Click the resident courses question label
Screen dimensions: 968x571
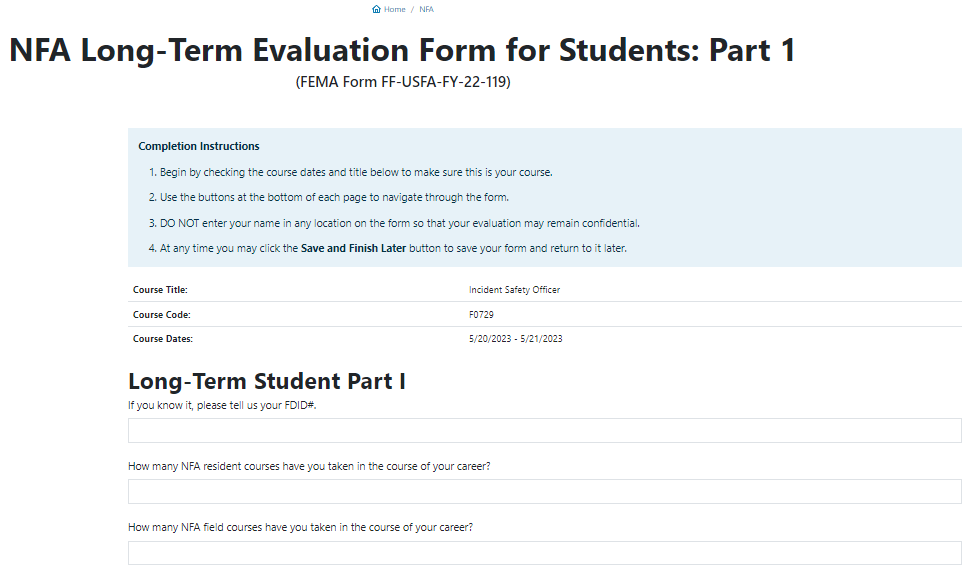point(309,466)
